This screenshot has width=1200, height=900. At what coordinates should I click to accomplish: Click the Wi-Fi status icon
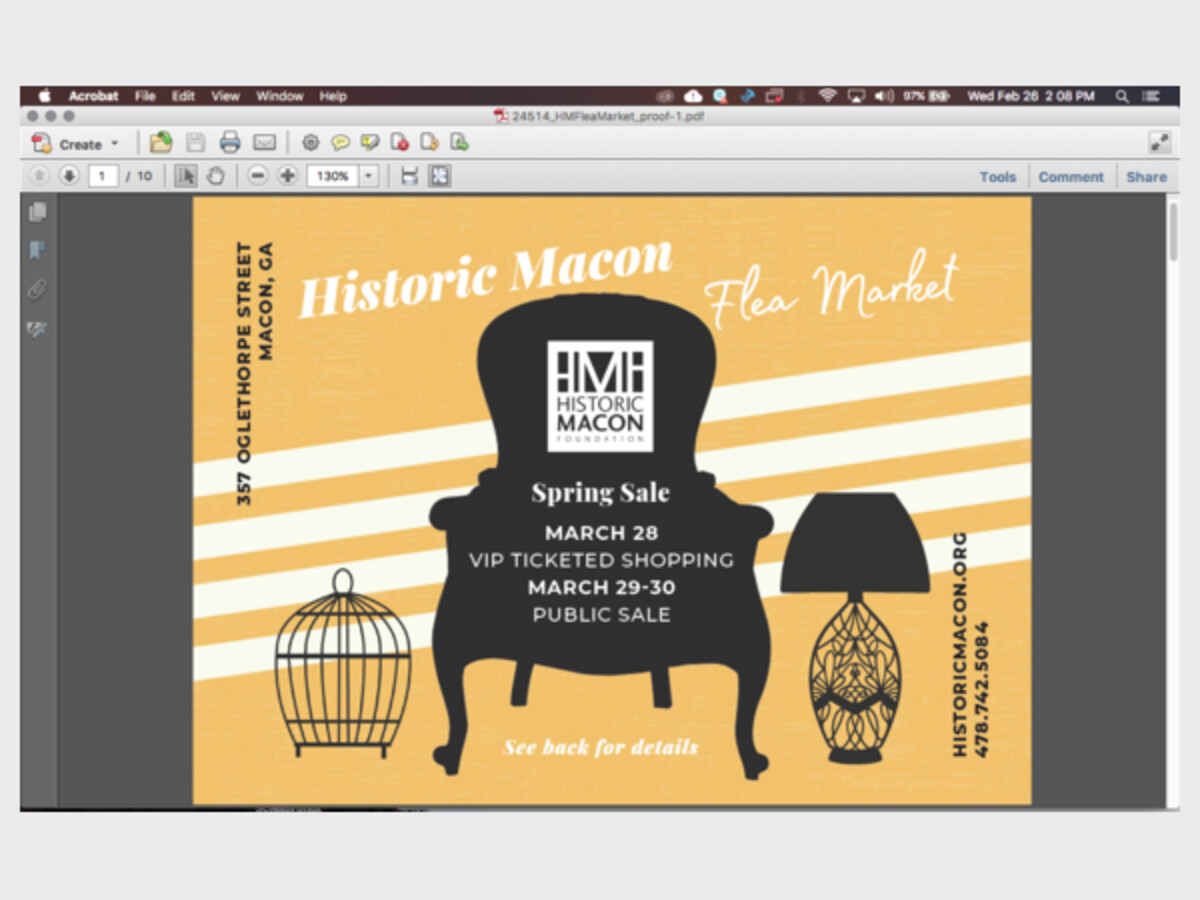(x=827, y=96)
